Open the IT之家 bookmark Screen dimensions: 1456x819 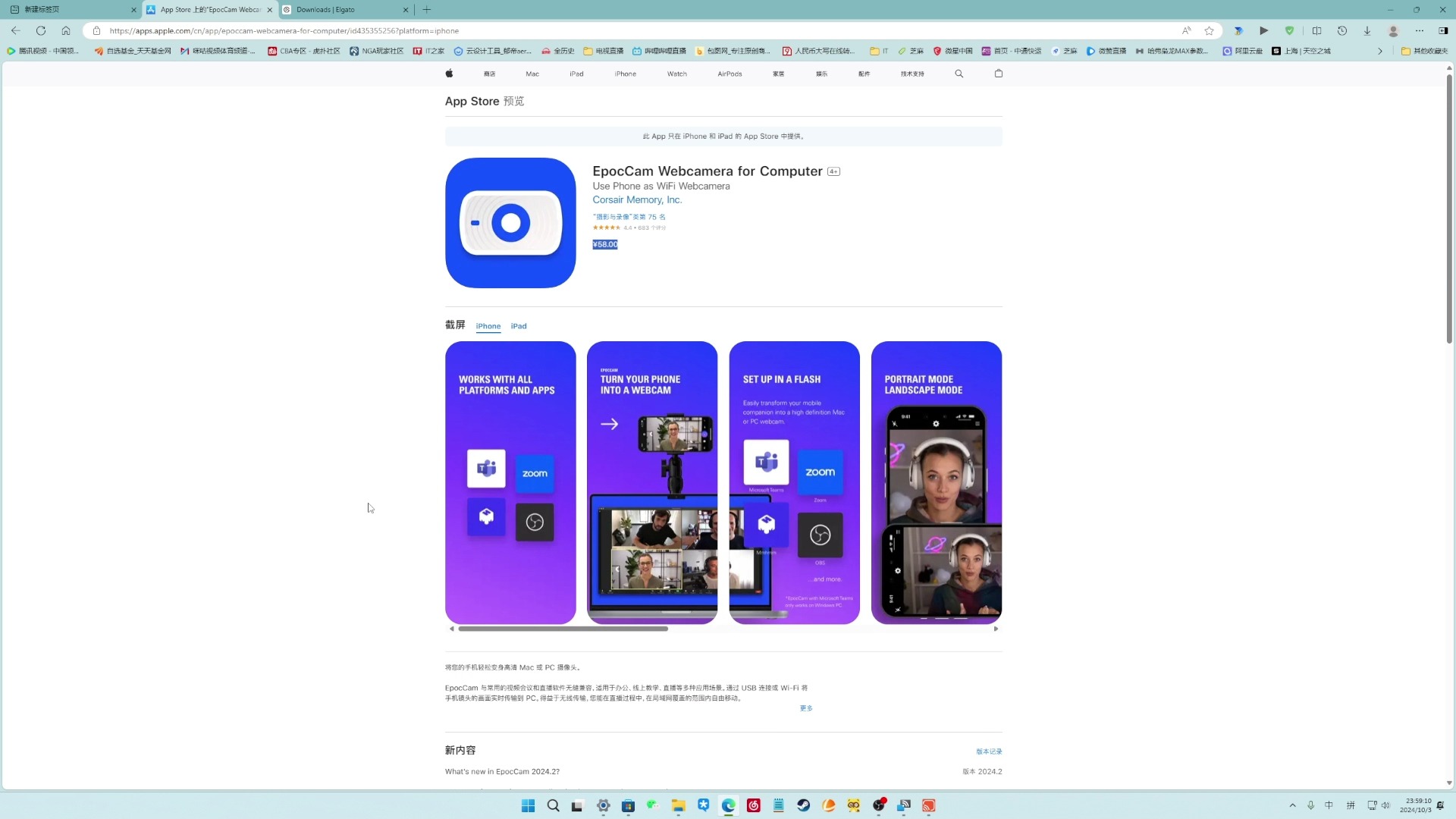point(428,51)
